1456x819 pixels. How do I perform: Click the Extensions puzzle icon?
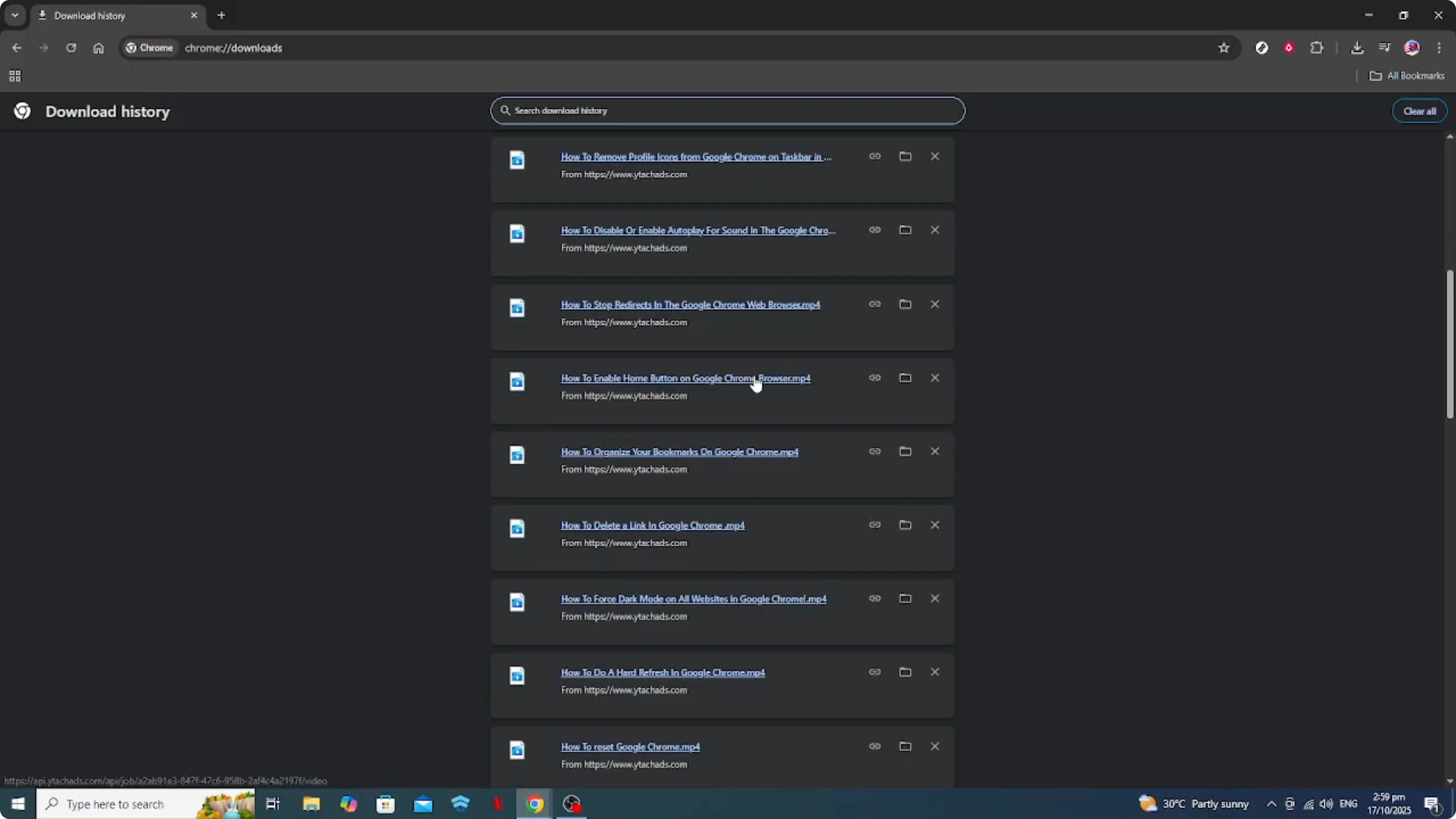point(1317,47)
